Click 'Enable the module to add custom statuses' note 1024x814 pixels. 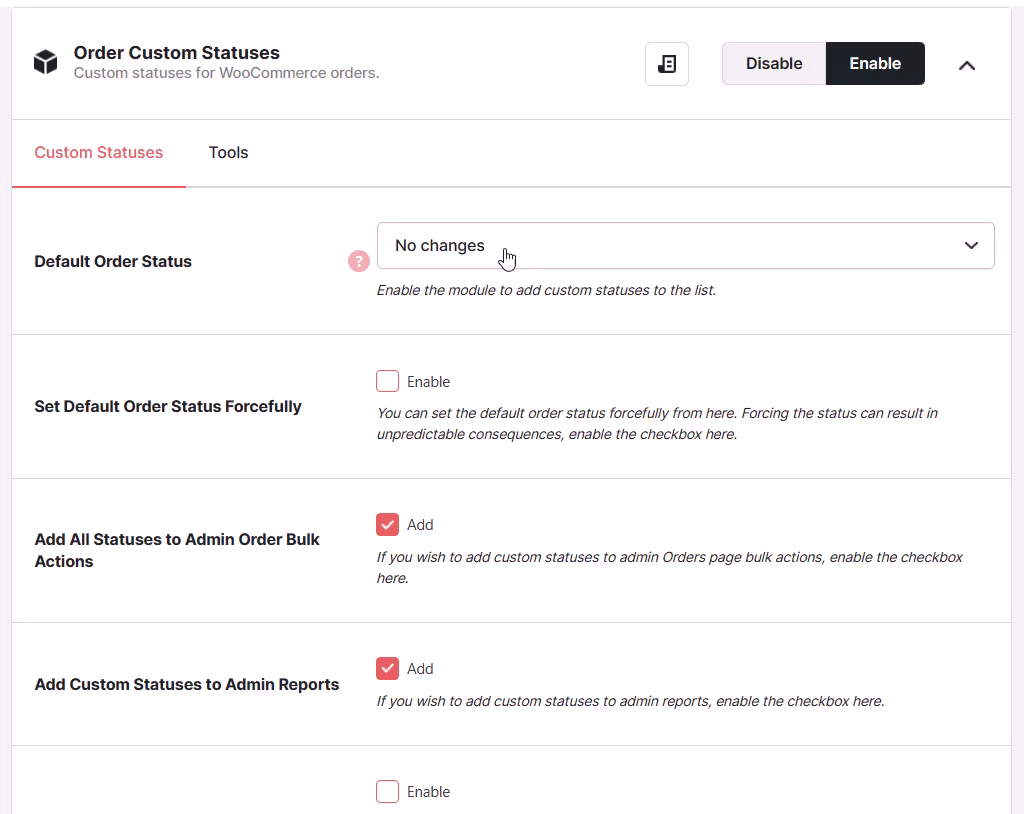point(546,290)
